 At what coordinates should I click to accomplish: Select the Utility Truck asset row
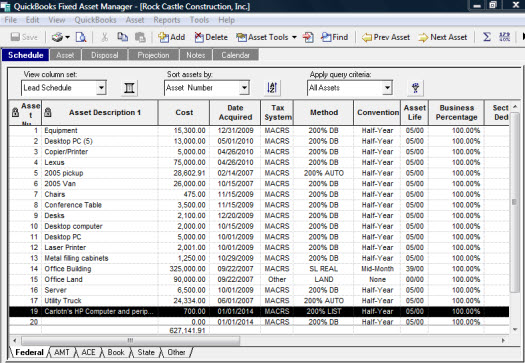tap(259, 300)
